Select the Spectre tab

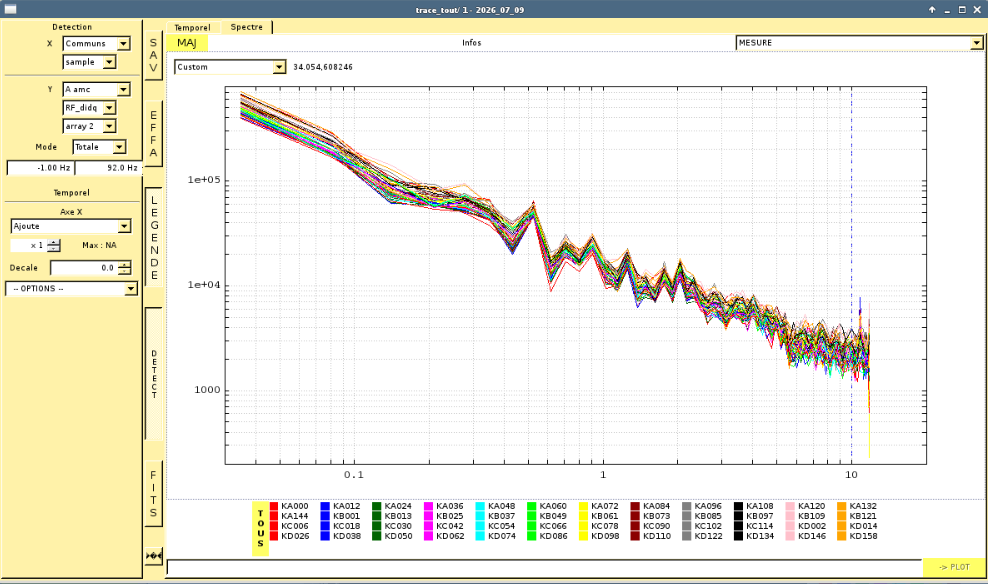click(246, 27)
